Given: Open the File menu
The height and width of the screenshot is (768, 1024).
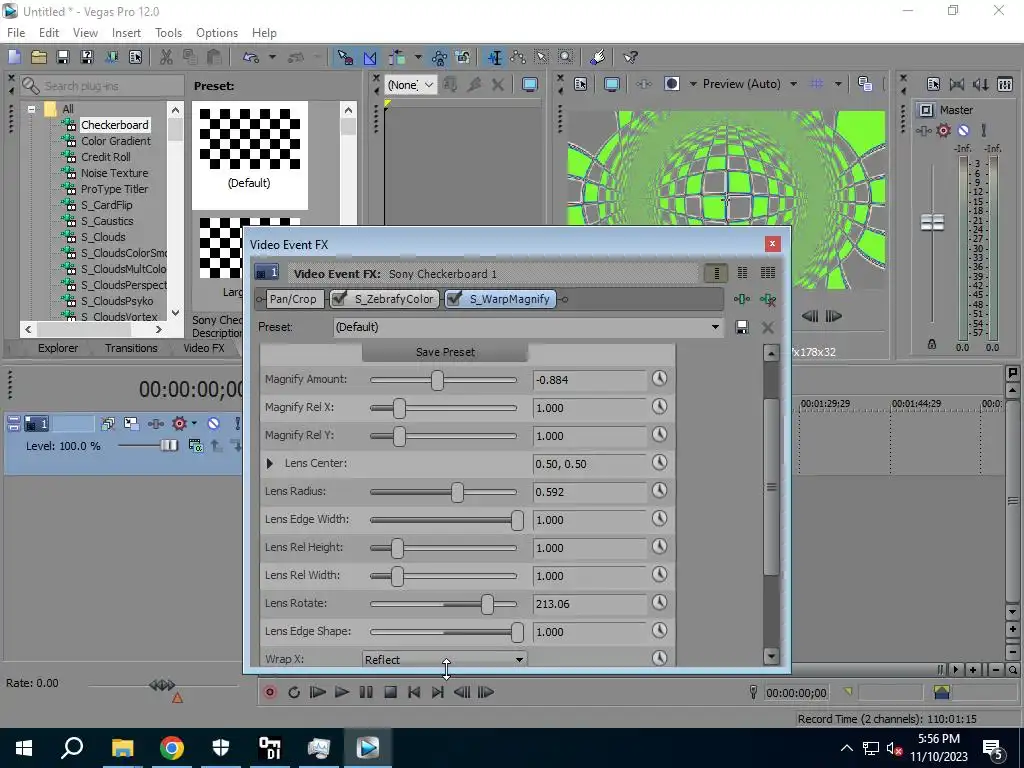Looking at the screenshot, I should coord(16,33).
